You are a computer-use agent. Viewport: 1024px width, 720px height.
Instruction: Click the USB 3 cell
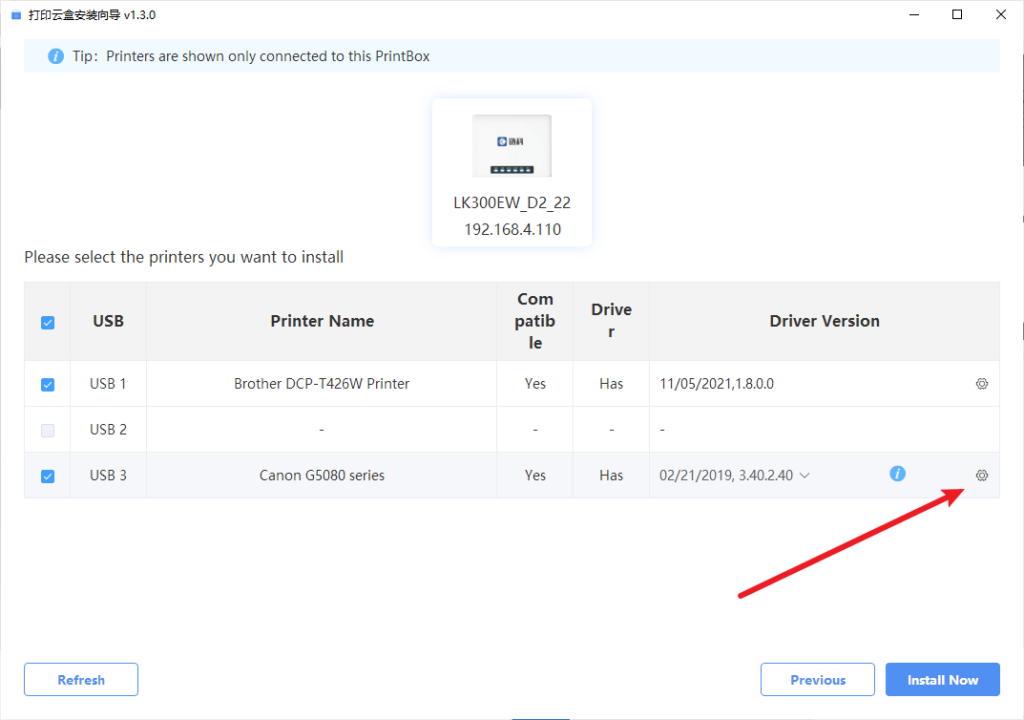pos(108,475)
